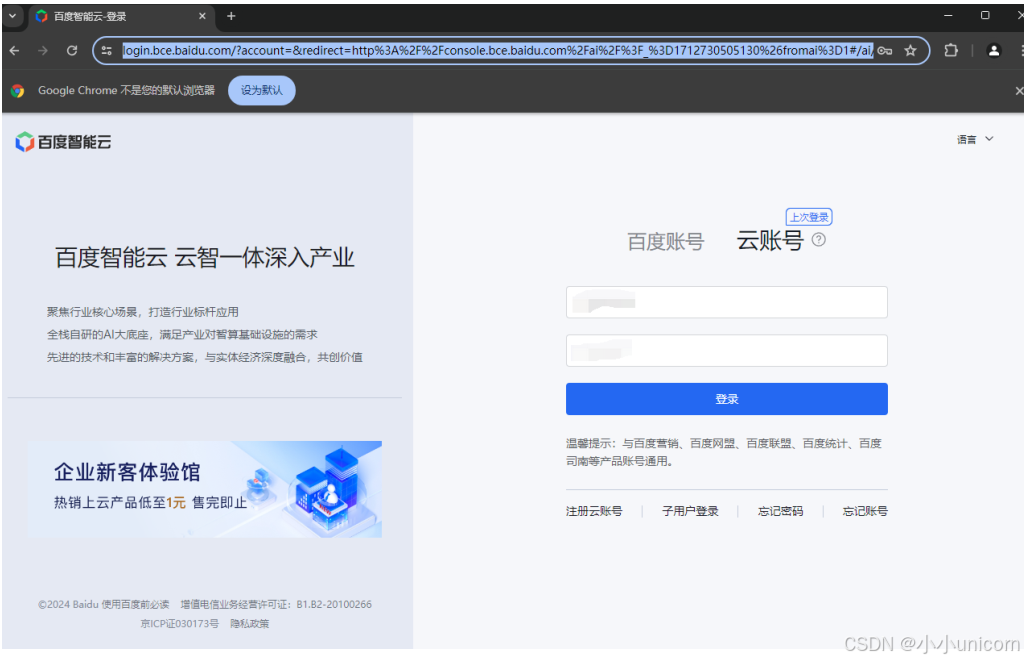1024x662 pixels.
Task: Bookmark this page with the star icon
Action: 910,50
